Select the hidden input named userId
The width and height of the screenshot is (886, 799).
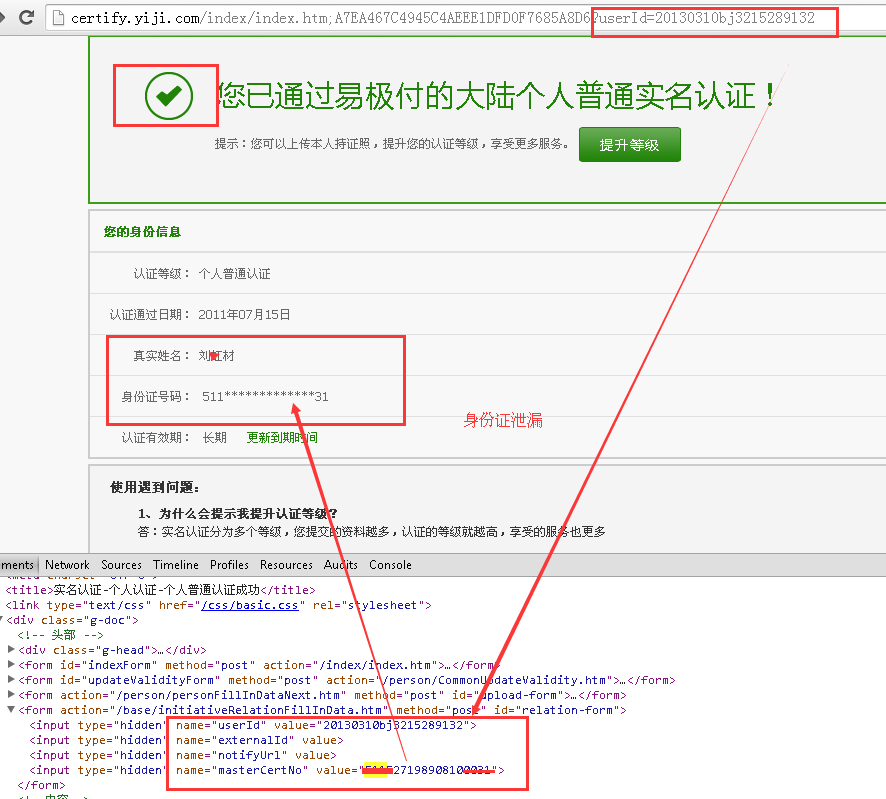253,725
